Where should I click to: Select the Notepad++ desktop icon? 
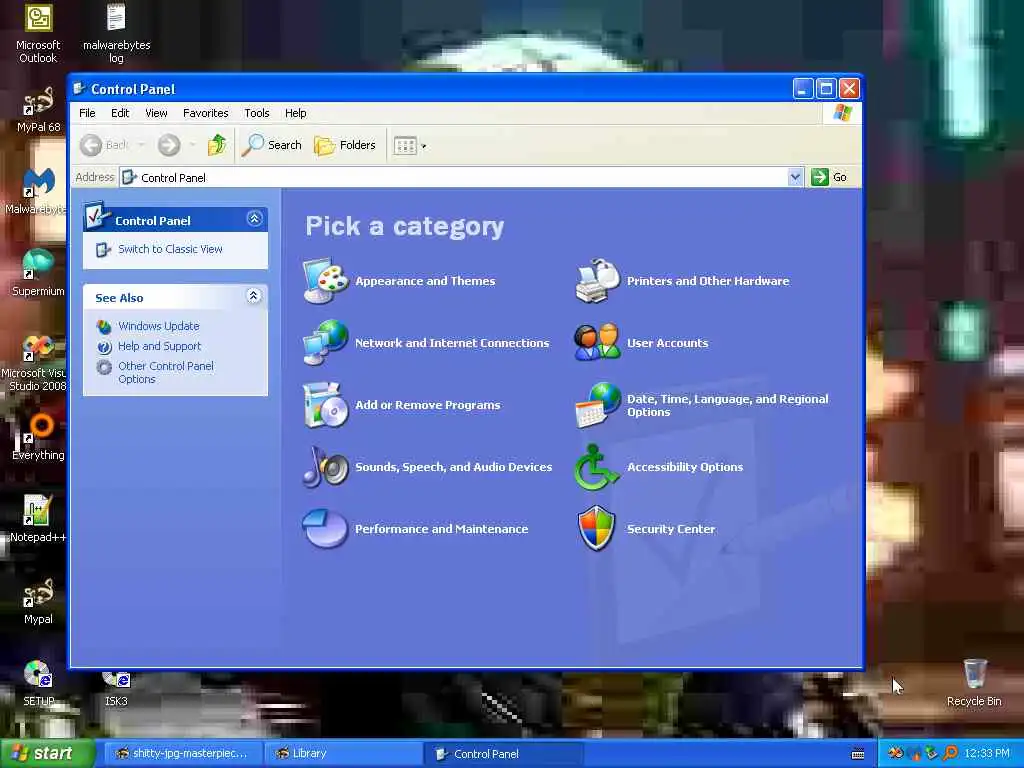[x=38, y=519]
